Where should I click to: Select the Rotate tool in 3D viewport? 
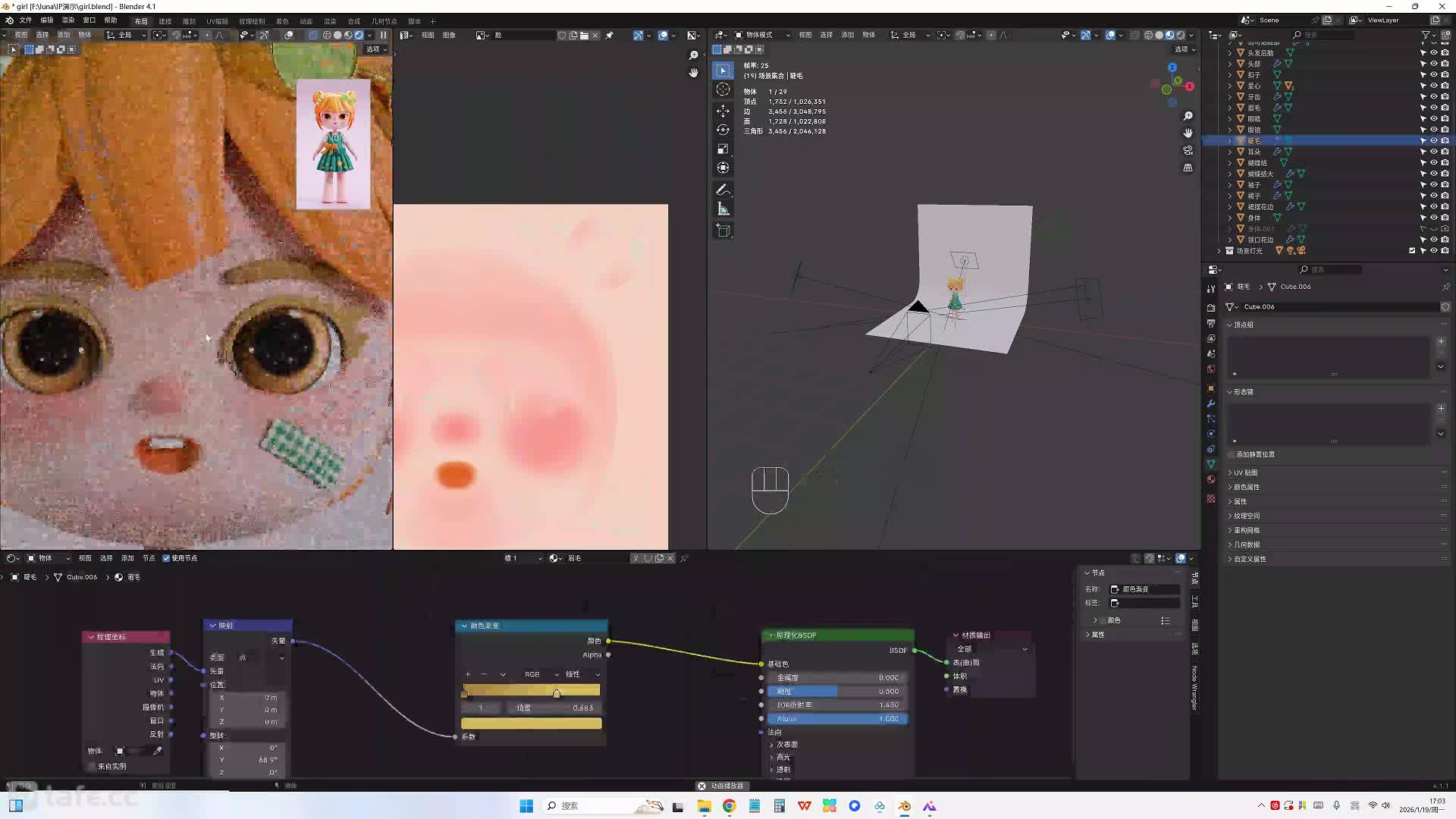723,130
